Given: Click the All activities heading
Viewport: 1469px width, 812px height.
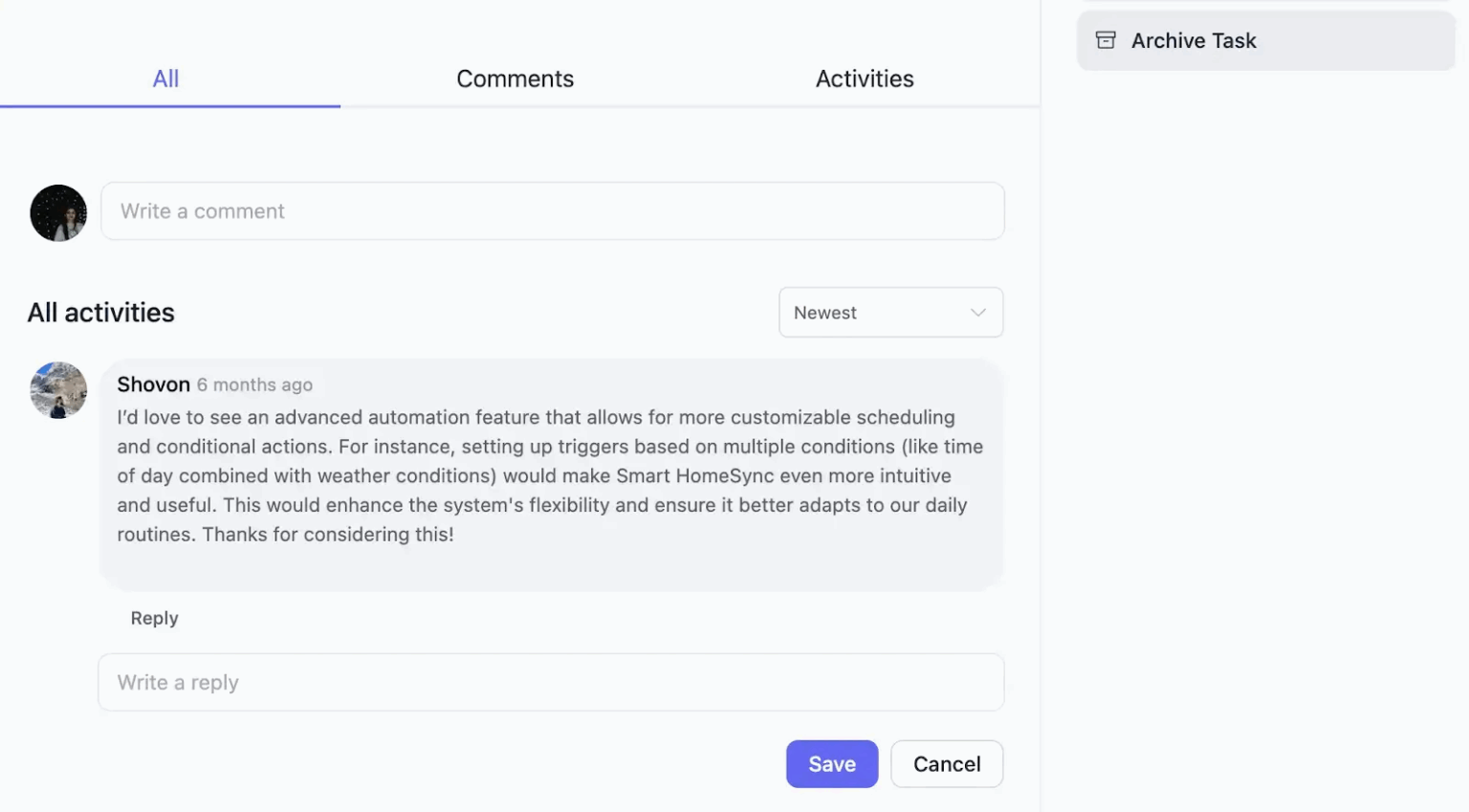Looking at the screenshot, I should point(100,313).
